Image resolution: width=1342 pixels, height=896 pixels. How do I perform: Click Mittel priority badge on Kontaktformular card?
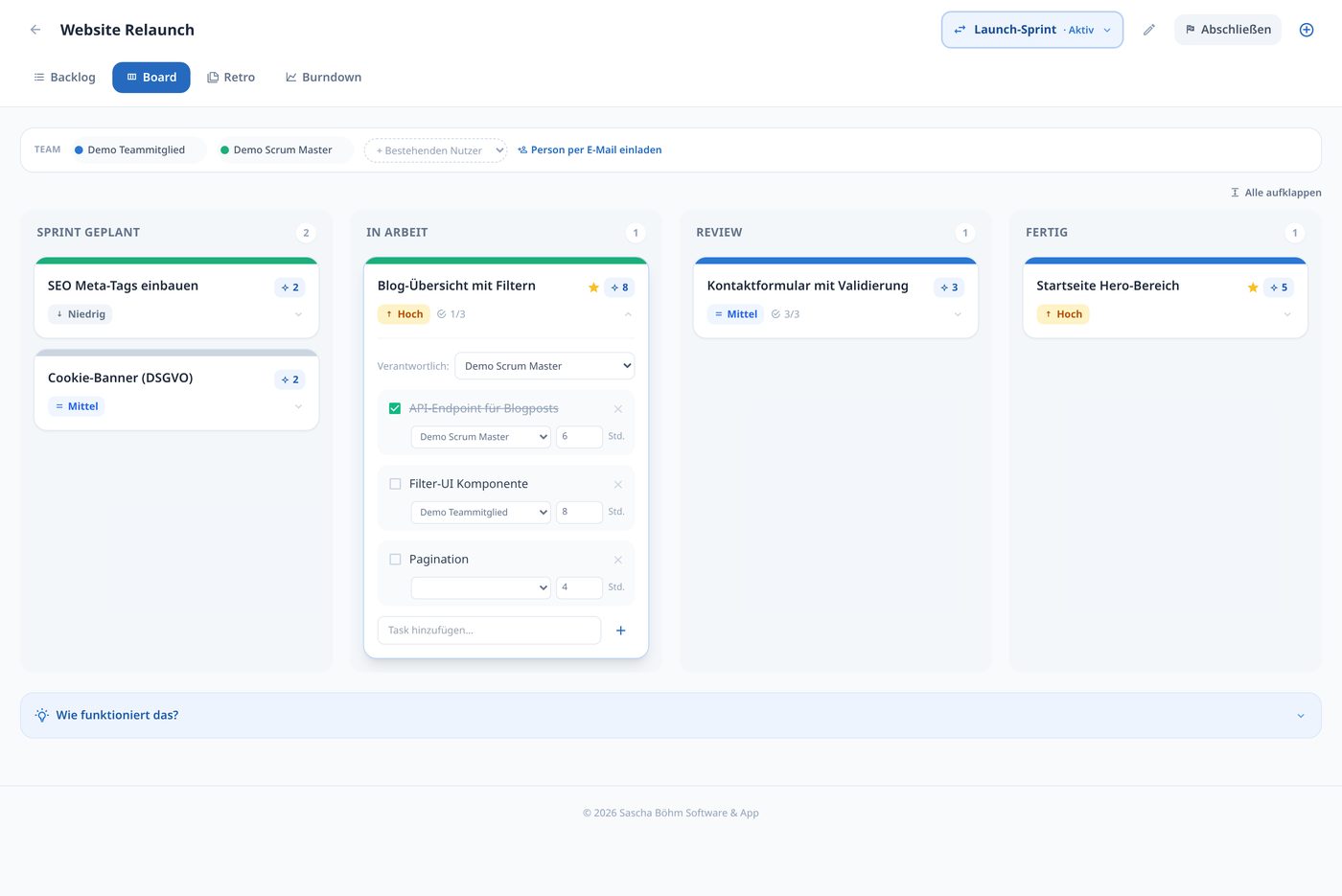(x=736, y=314)
